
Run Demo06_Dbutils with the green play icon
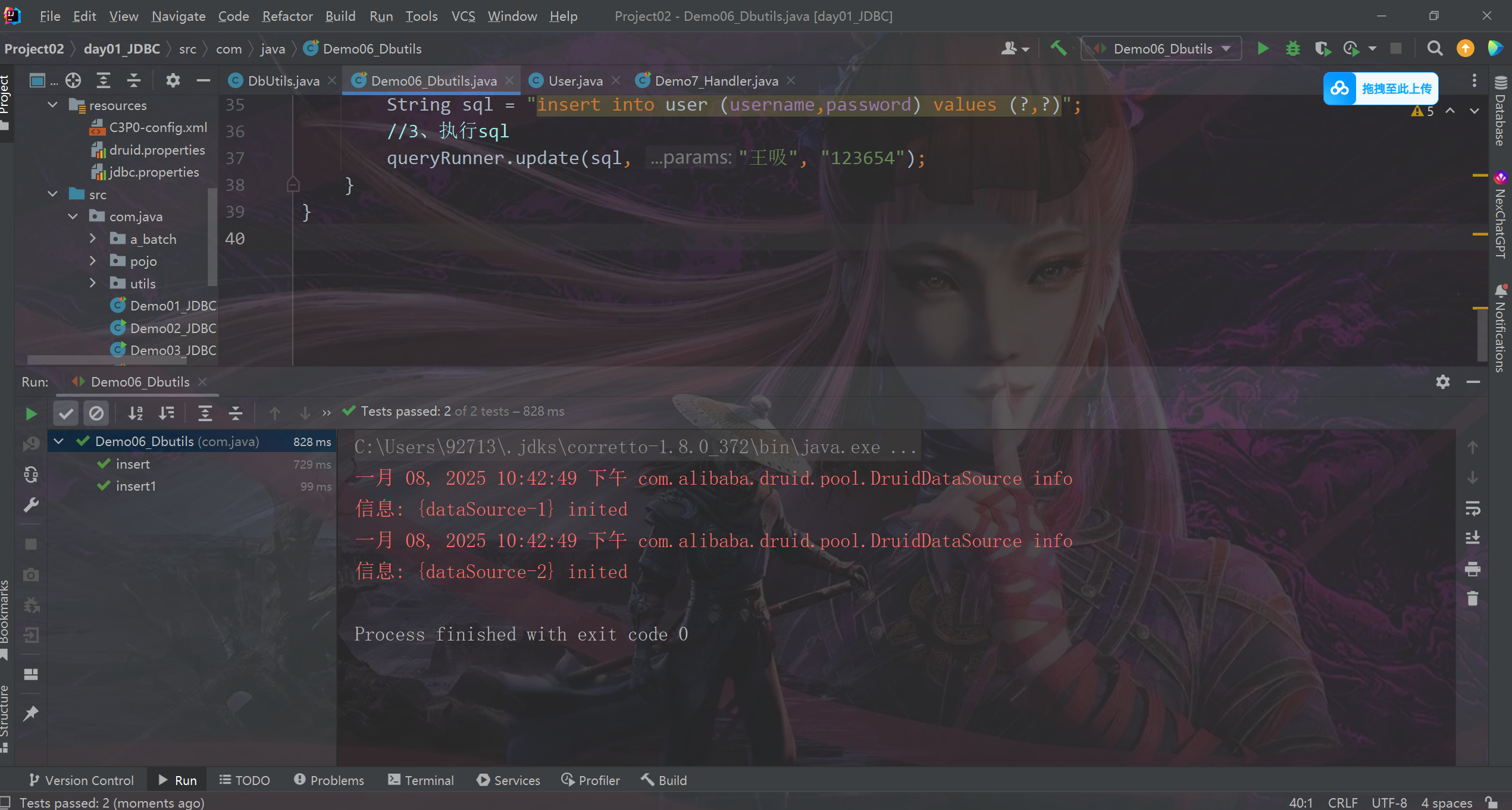tap(1263, 48)
